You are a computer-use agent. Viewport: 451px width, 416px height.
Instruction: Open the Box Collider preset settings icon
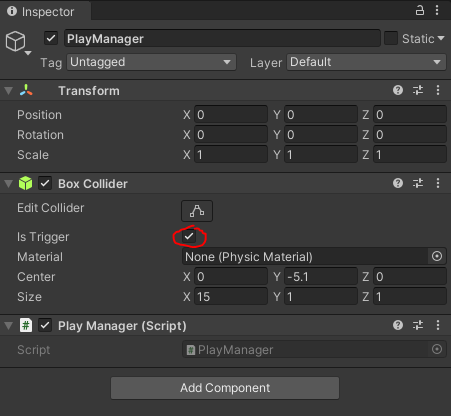tap(418, 183)
